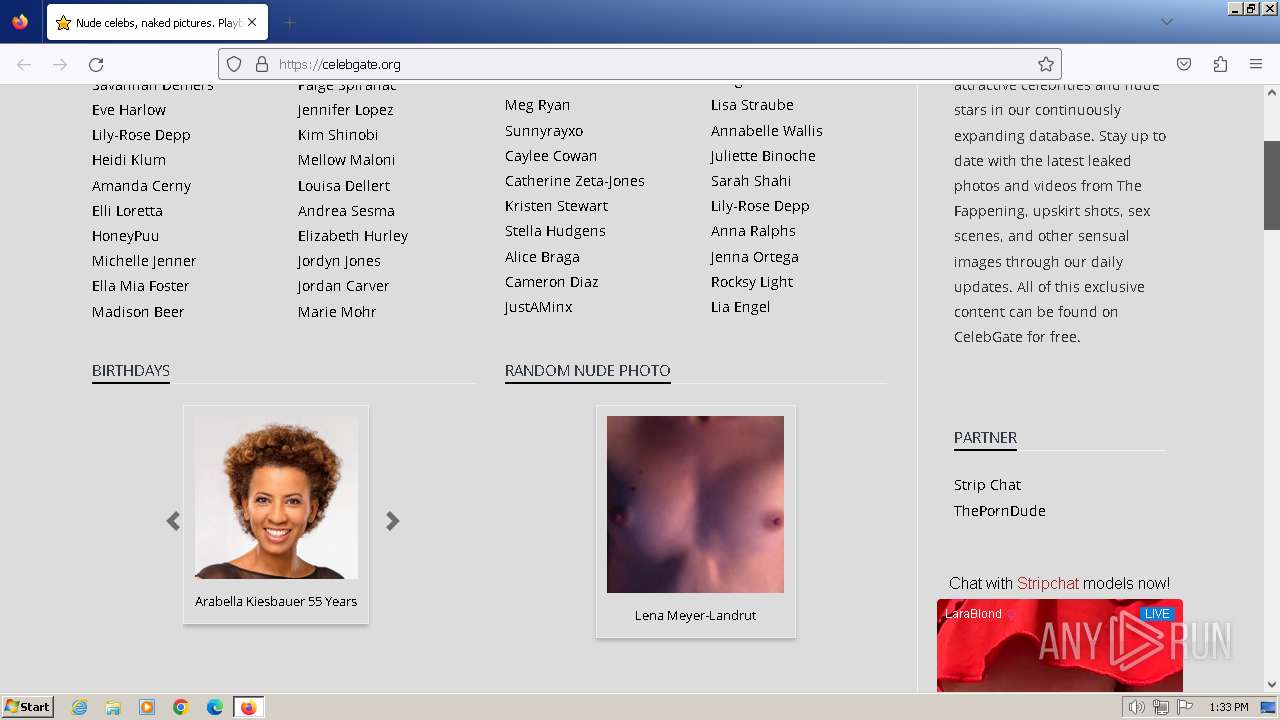Open the Juliette Binoche link

[763, 156]
